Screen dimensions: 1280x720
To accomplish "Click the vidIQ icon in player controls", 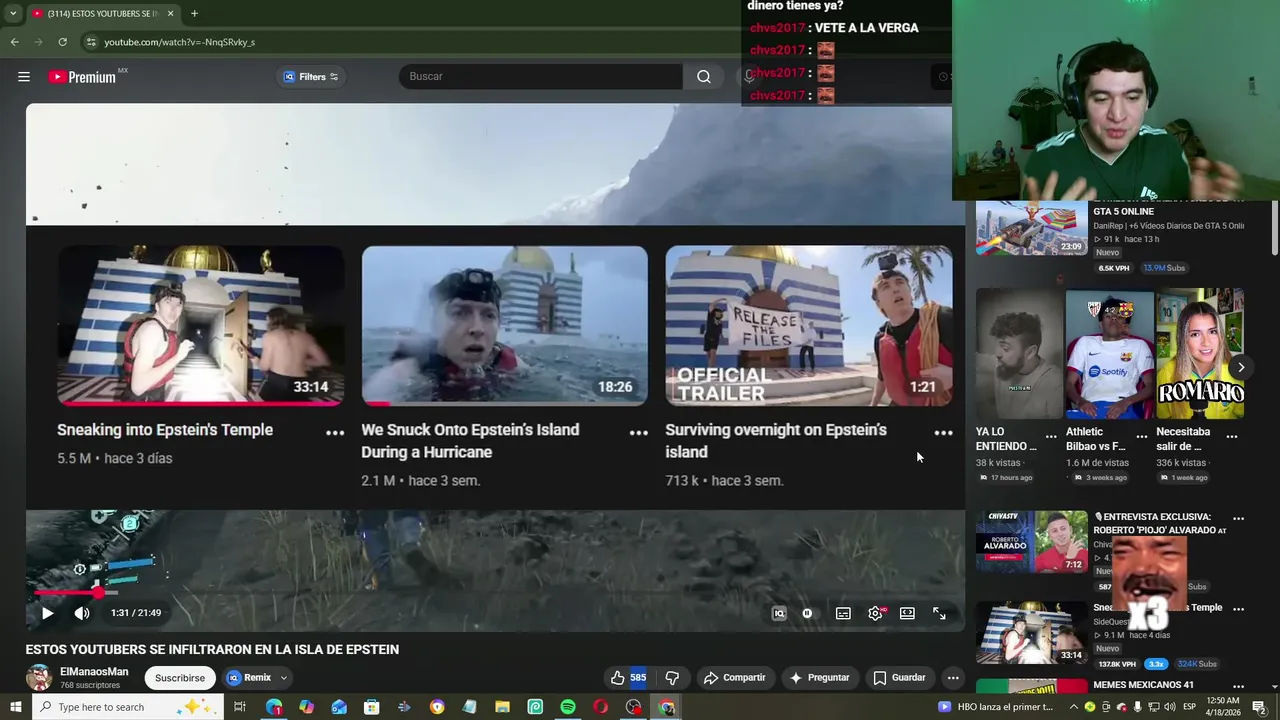I will pyautogui.click(x=779, y=614).
